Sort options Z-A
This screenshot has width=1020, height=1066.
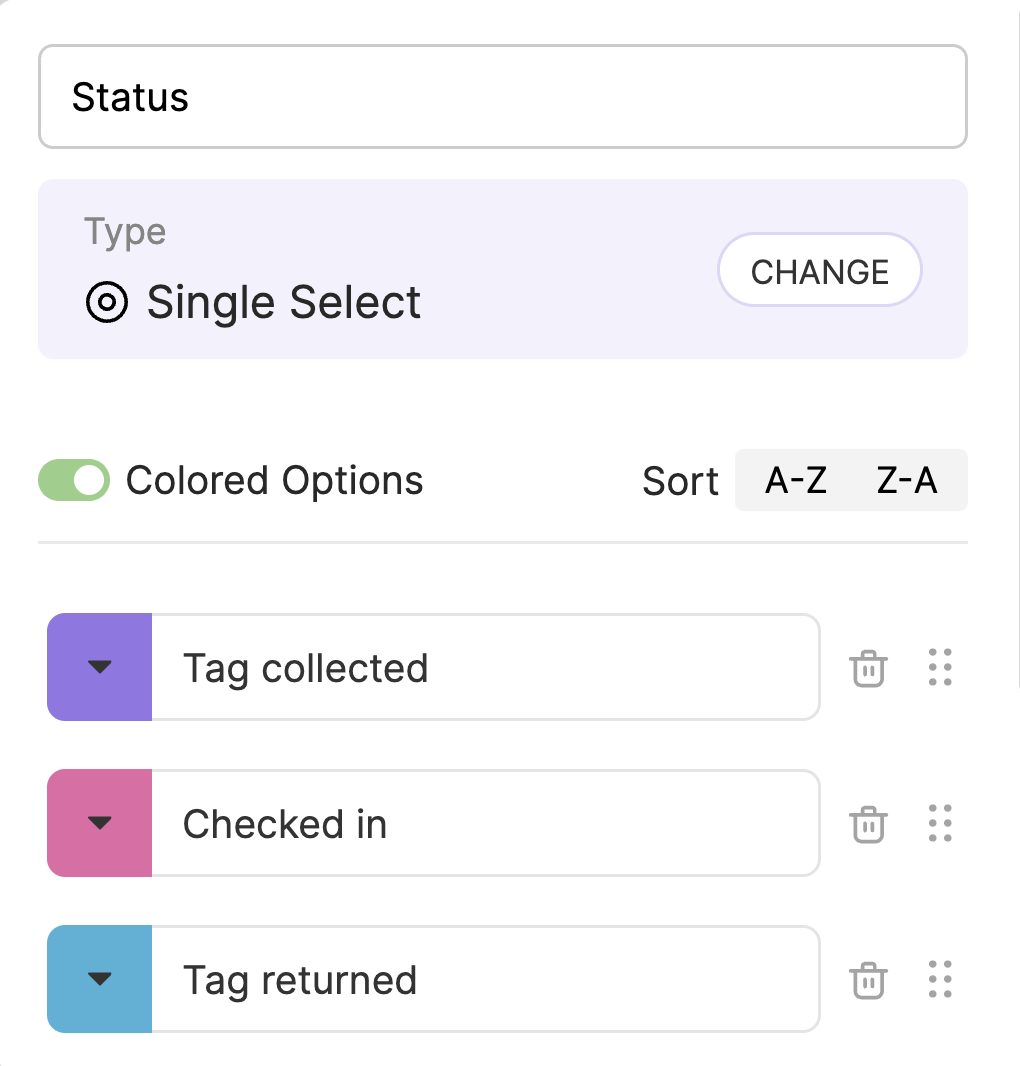coord(907,480)
